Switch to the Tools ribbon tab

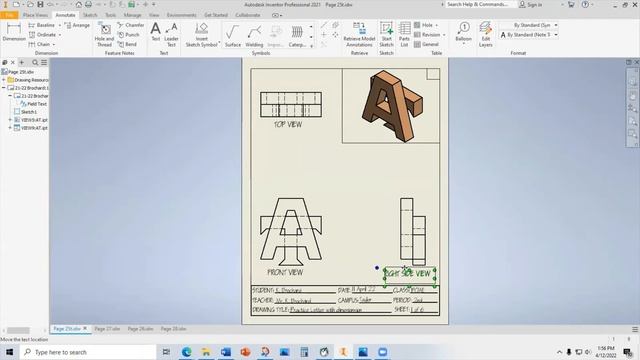coord(111,15)
